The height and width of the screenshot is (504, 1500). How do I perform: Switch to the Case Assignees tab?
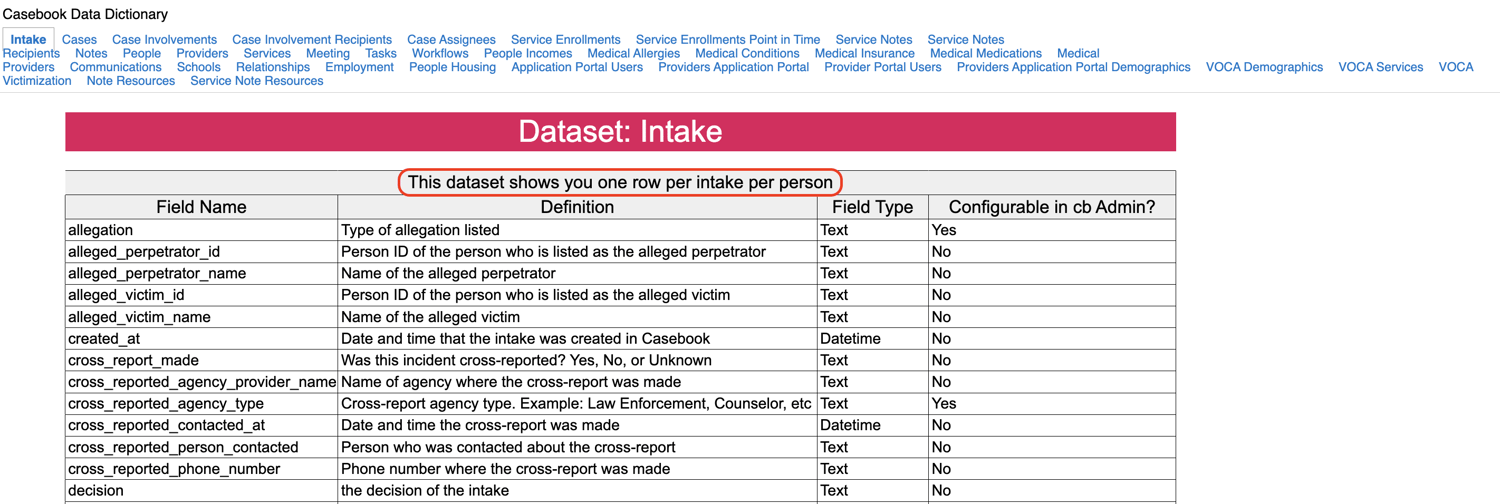click(x=451, y=40)
